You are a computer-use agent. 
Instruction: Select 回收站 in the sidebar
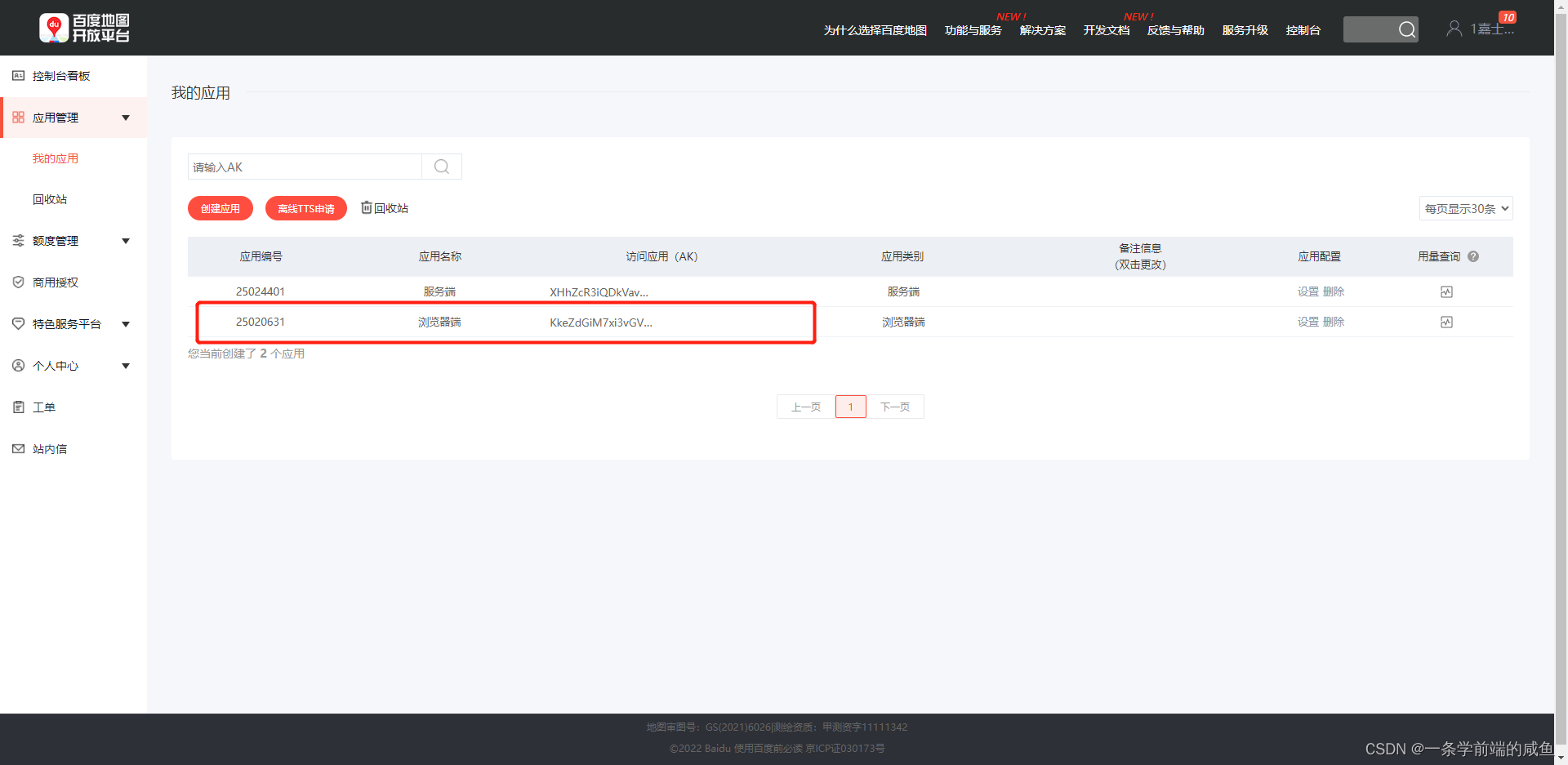click(x=50, y=199)
